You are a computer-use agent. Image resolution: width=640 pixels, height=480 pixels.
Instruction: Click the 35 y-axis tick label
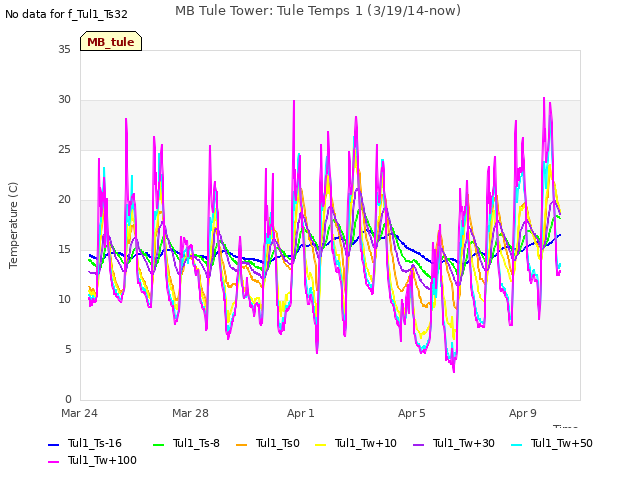64,49
